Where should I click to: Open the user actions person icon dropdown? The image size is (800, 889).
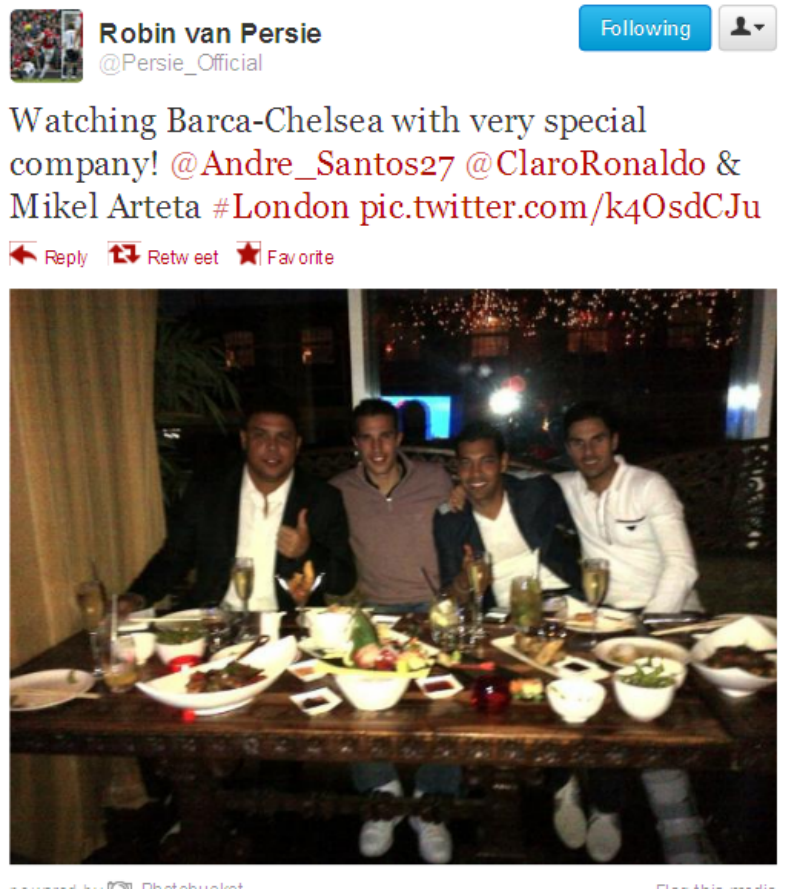741,27
